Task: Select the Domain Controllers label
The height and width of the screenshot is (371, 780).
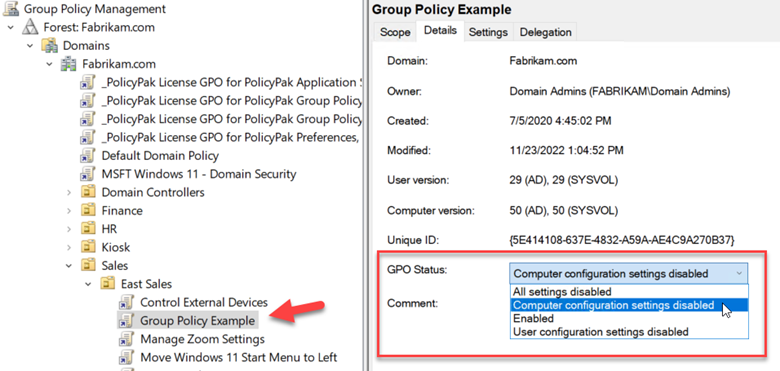Action: [153, 192]
